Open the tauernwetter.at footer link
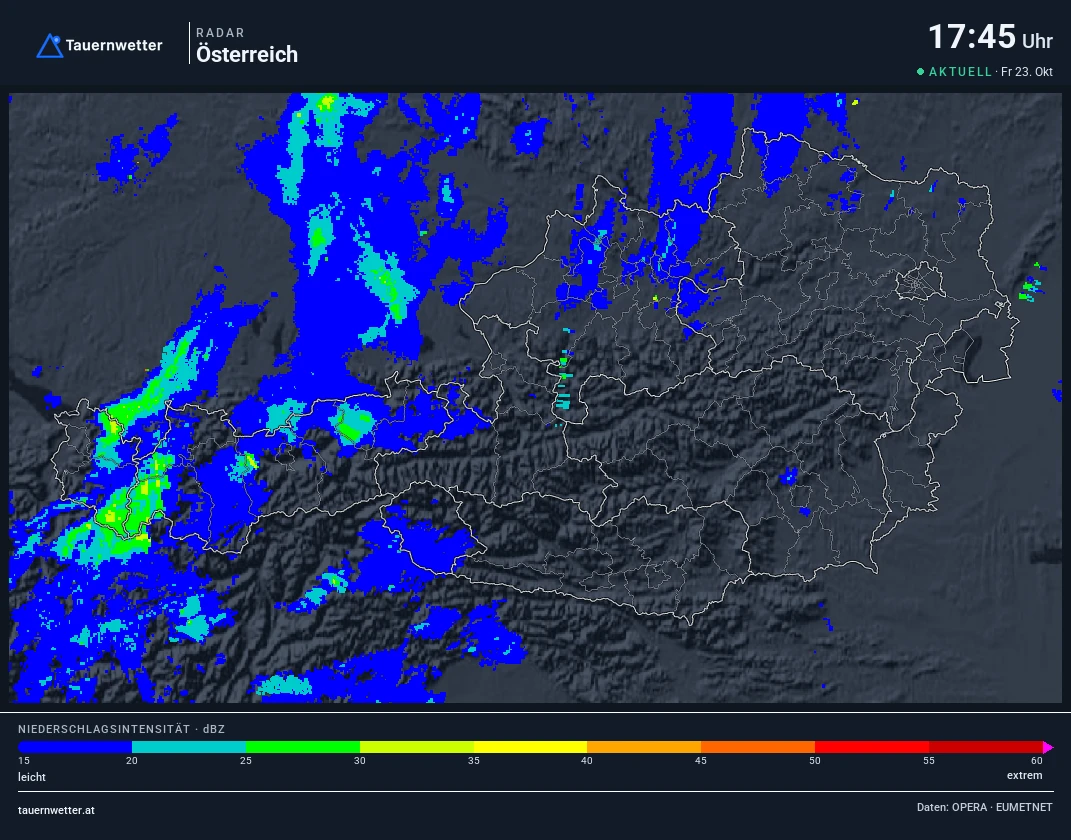Image resolution: width=1071 pixels, height=840 pixels. click(x=57, y=811)
